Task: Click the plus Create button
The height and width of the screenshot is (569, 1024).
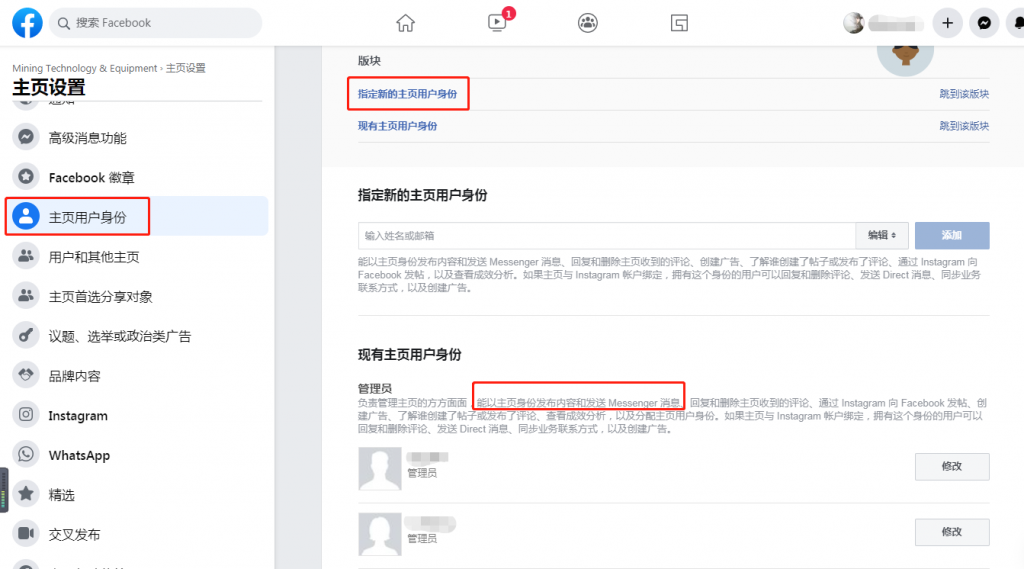Action: point(948,23)
